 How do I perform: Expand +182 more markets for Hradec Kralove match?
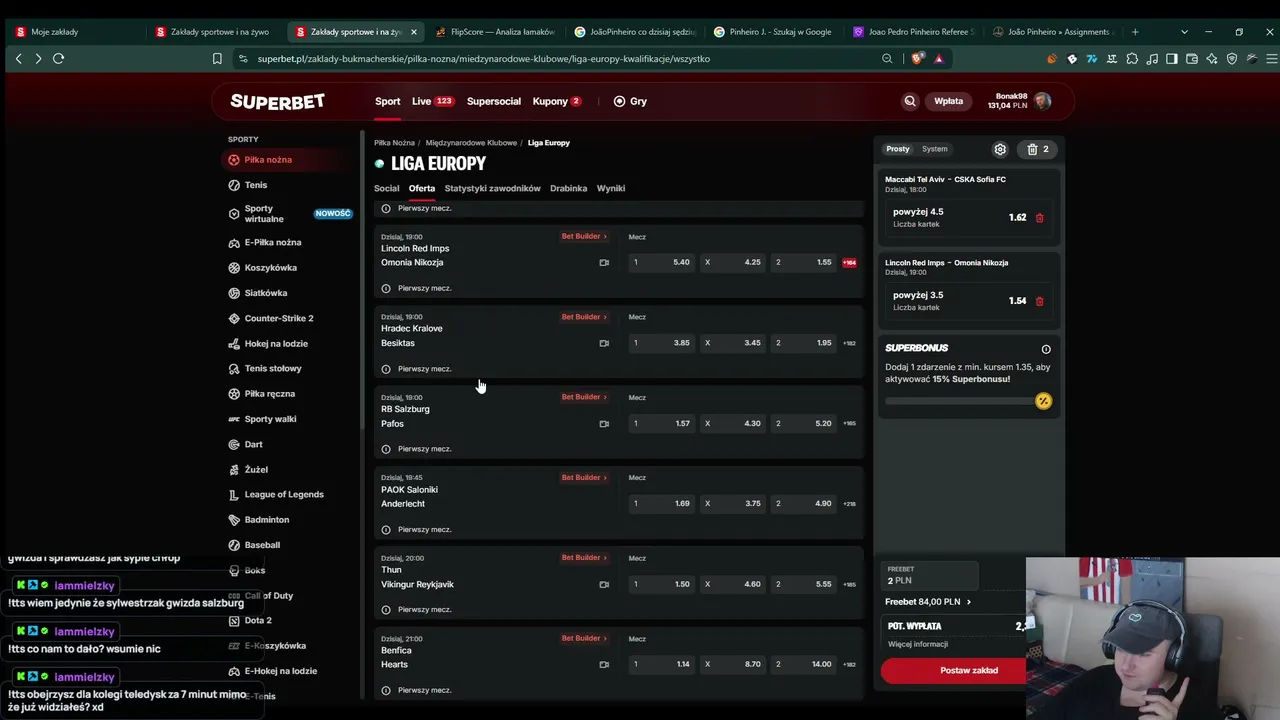849,343
